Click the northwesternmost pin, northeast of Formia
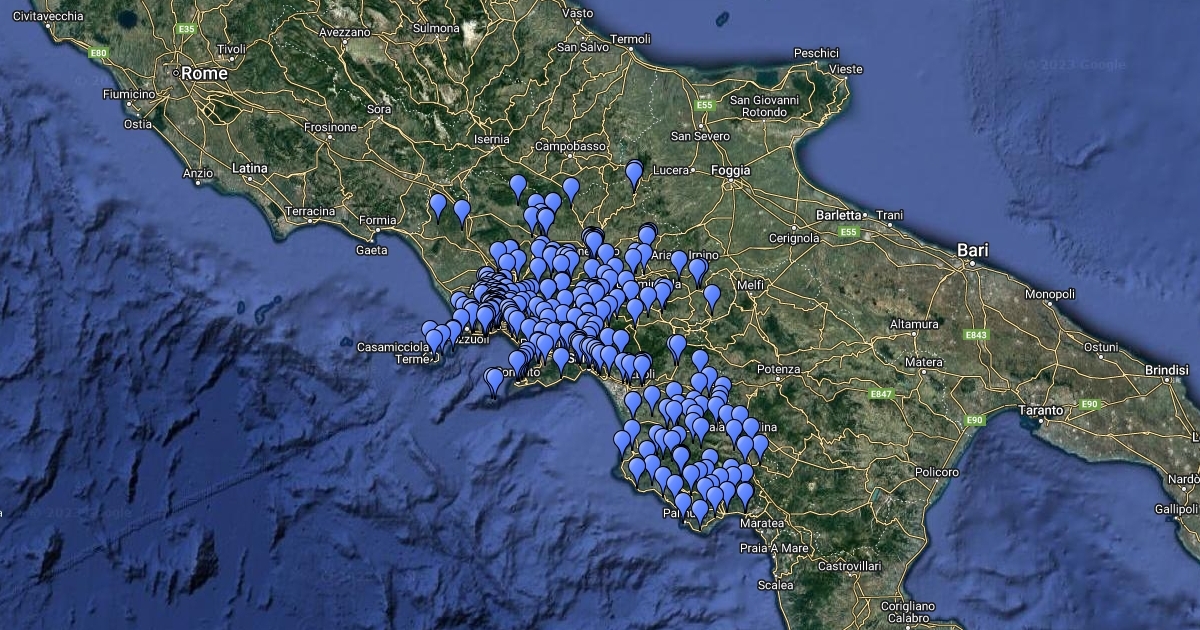Screen dimensions: 1200x630 (x=438, y=206)
